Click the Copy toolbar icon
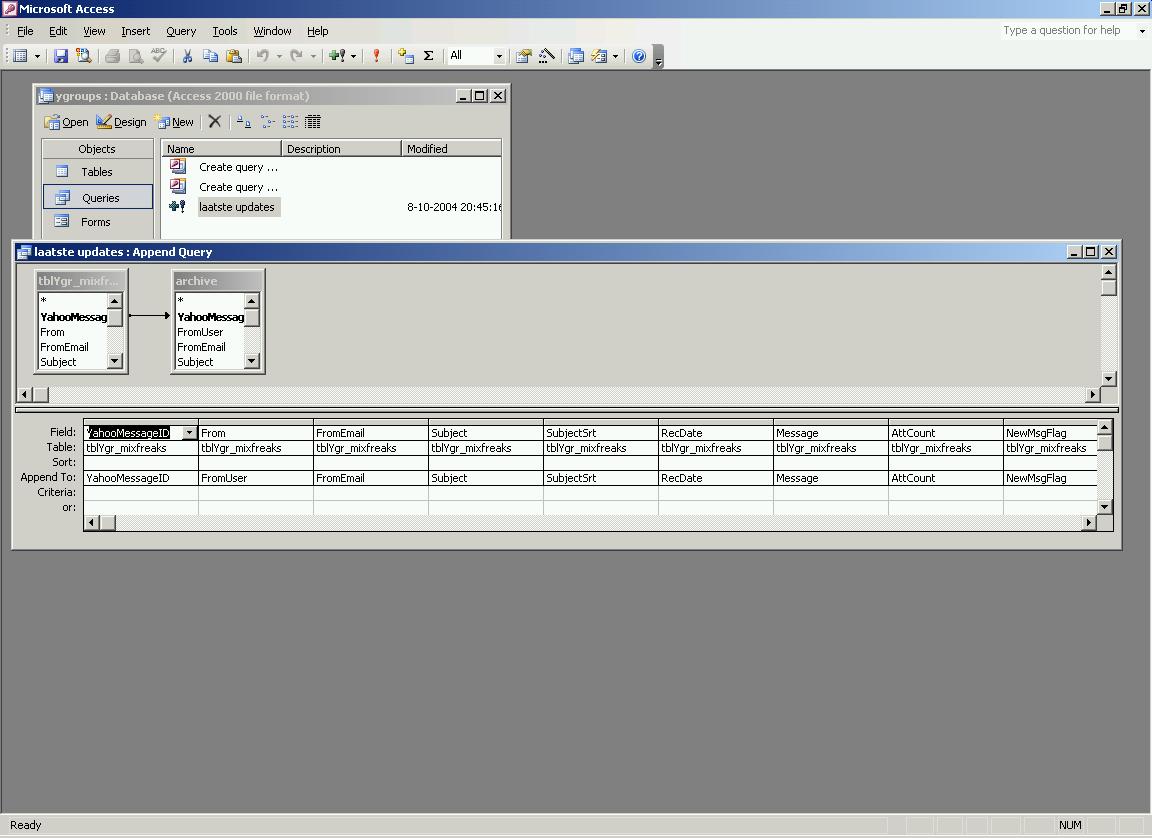Screen dimensions: 1152x838 211,56
